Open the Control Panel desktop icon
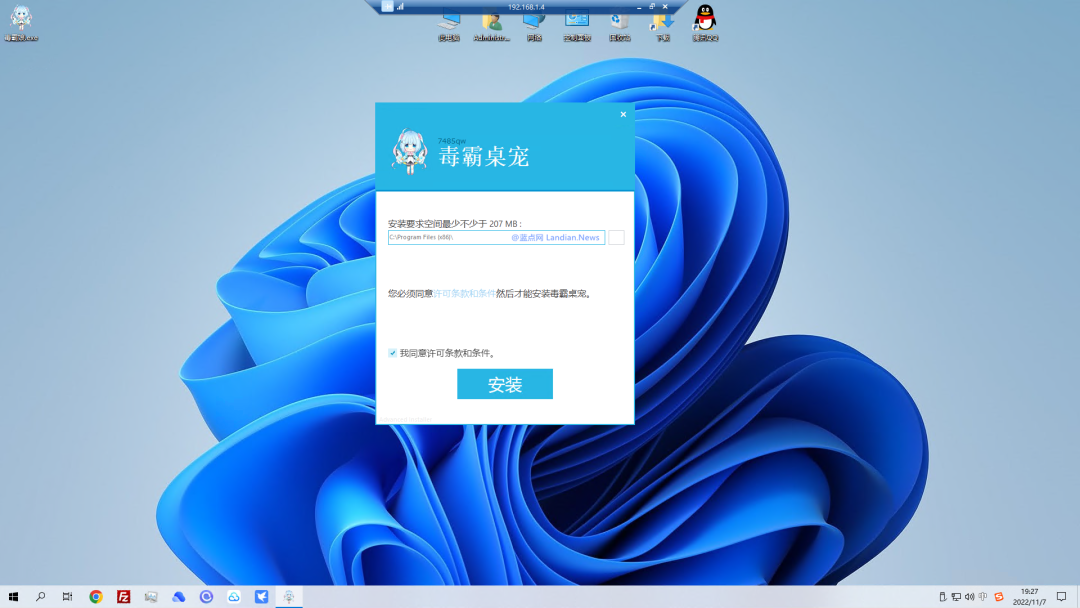1080x608 pixels. point(577,28)
